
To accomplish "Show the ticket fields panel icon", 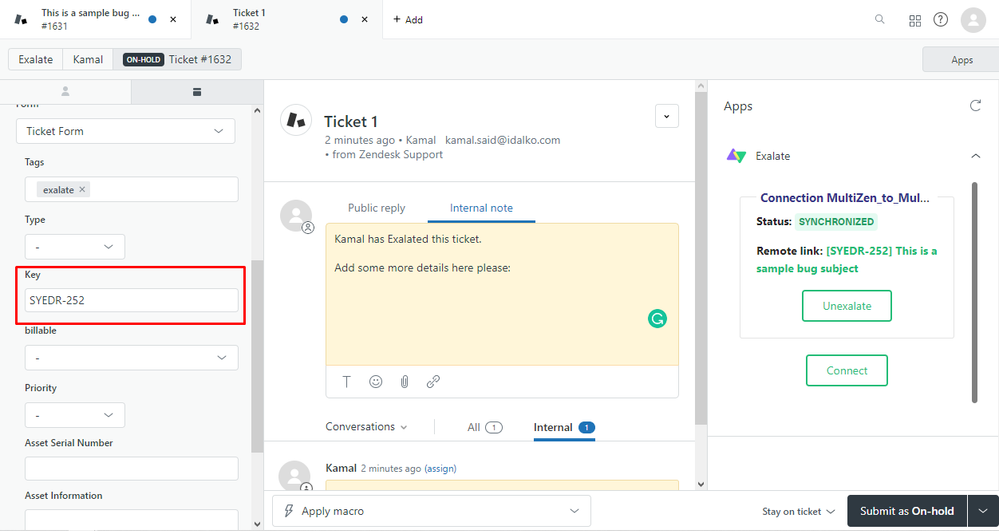I will coord(197,92).
